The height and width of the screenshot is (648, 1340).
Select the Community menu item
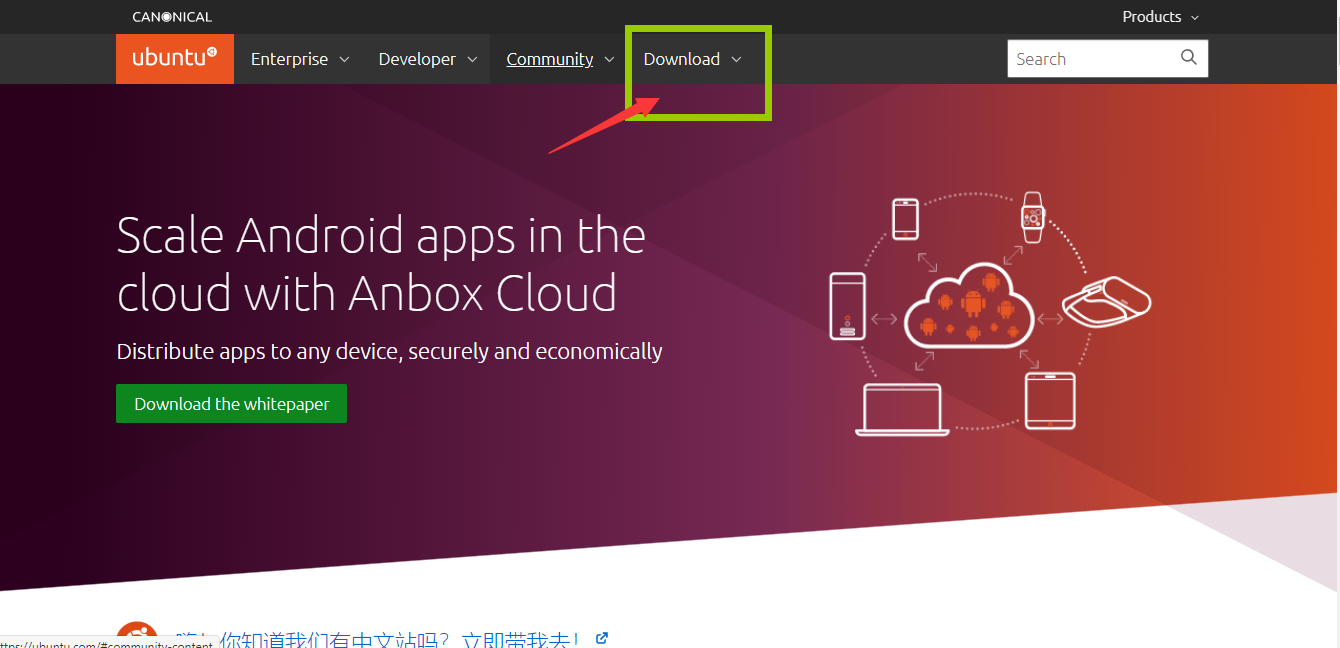point(550,59)
